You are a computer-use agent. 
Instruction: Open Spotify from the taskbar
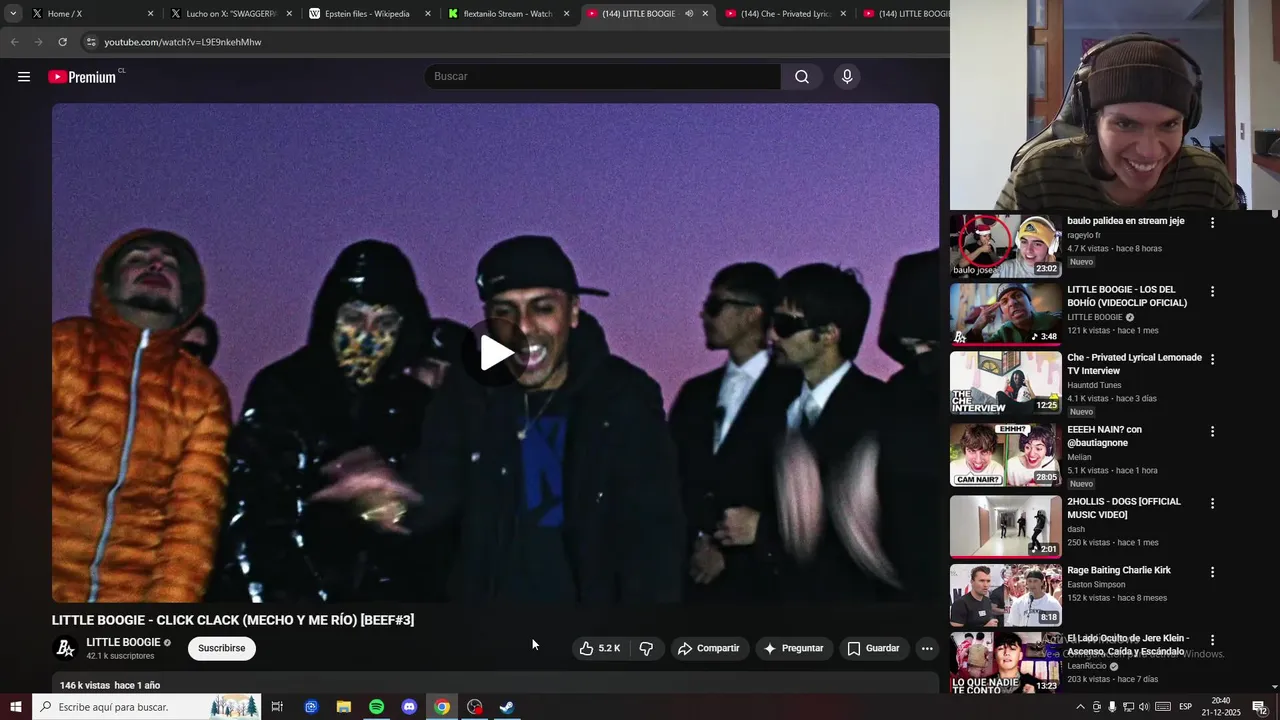click(376, 707)
